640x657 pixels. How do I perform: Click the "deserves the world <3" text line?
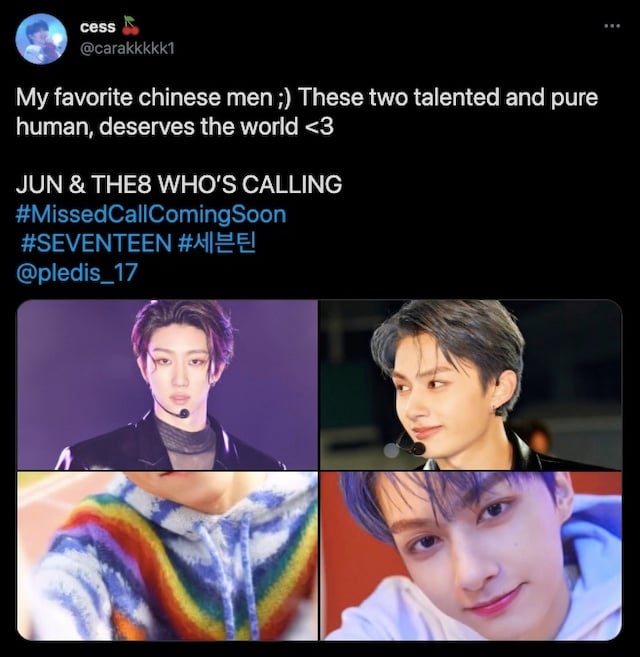tap(216, 127)
